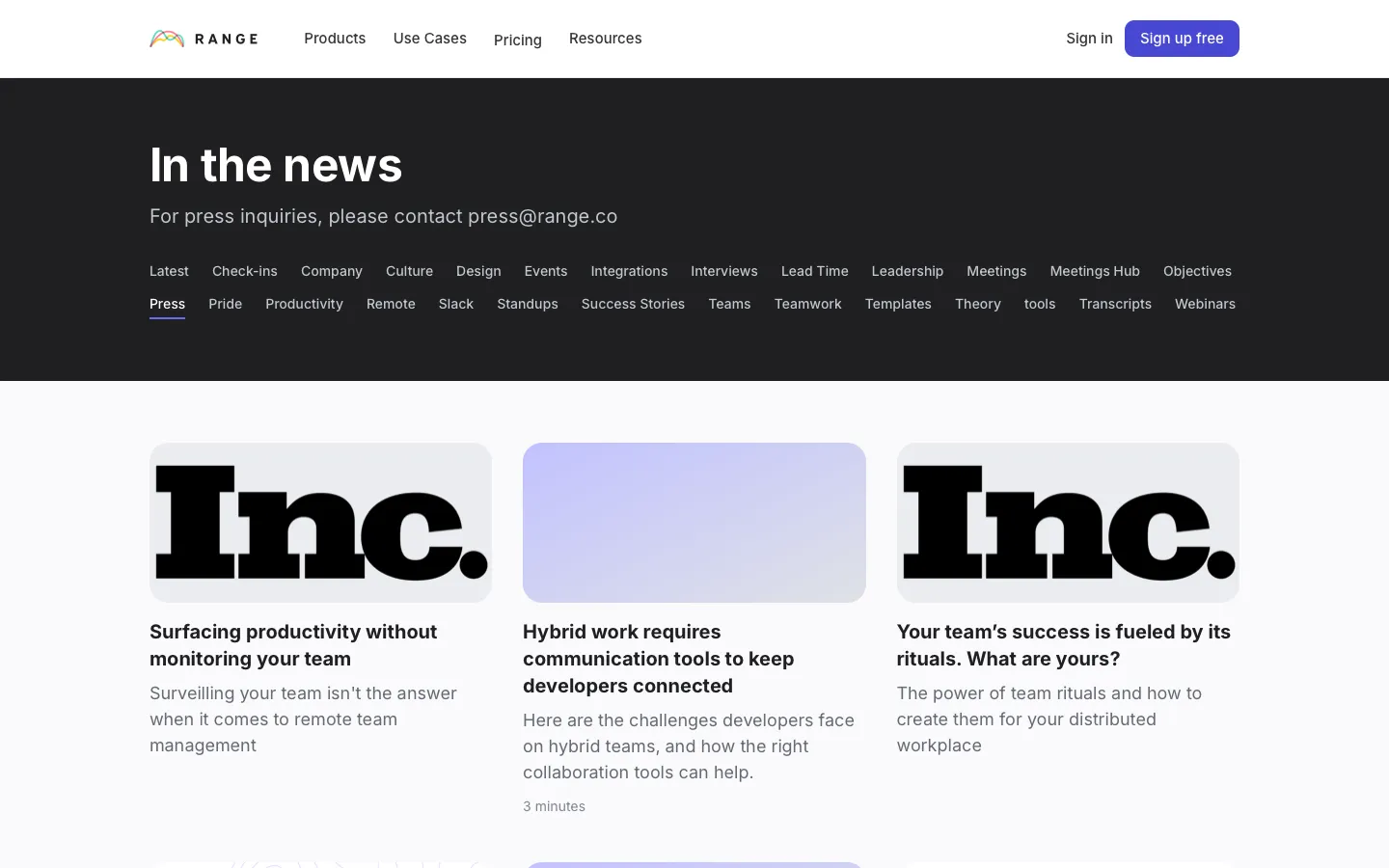Select the Success Stories category tab

(x=633, y=304)
